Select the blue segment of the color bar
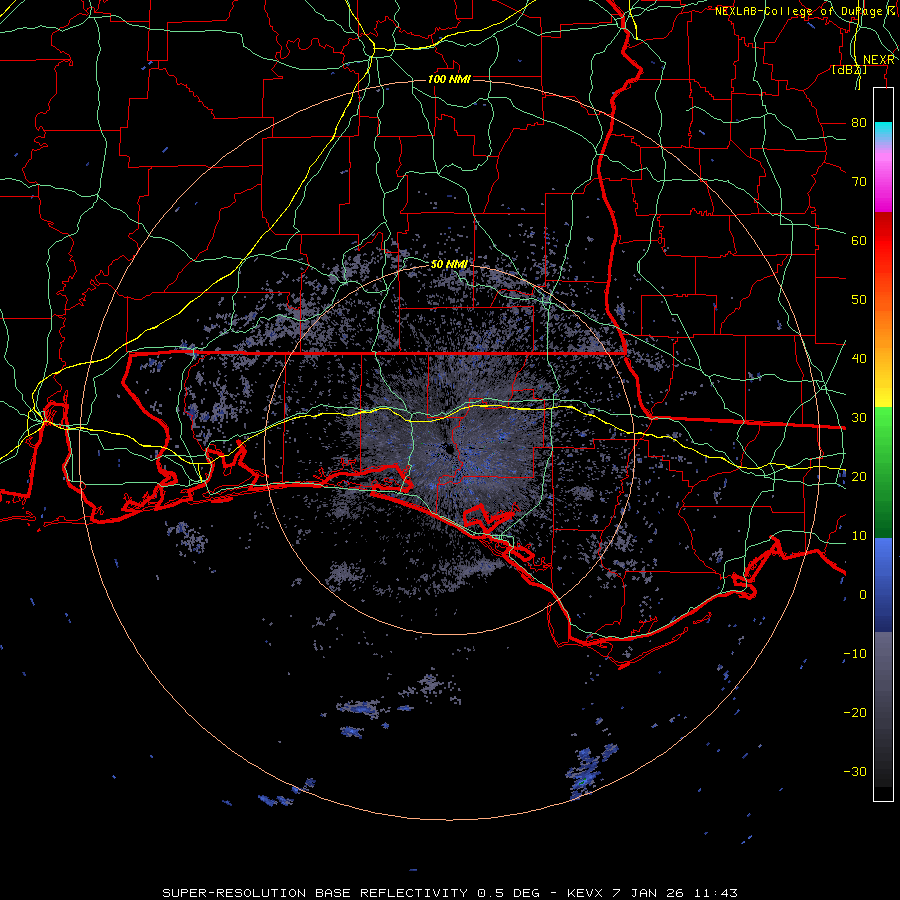This screenshot has height=900, width=900. click(883, 583)
